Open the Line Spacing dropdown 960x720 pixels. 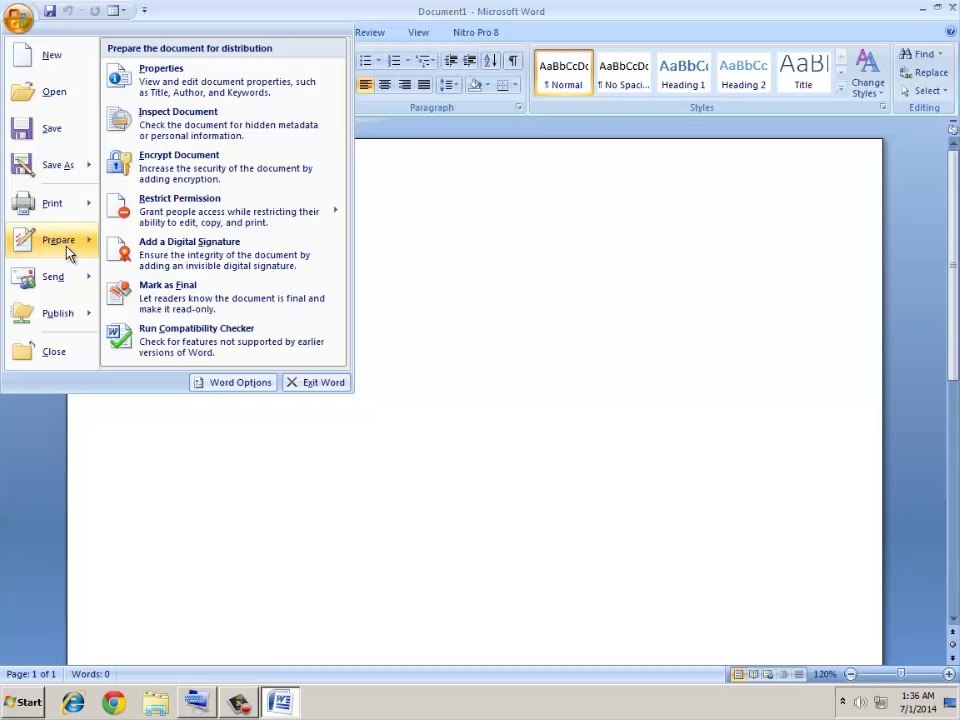pyautogui.click(x=449, y=85)
